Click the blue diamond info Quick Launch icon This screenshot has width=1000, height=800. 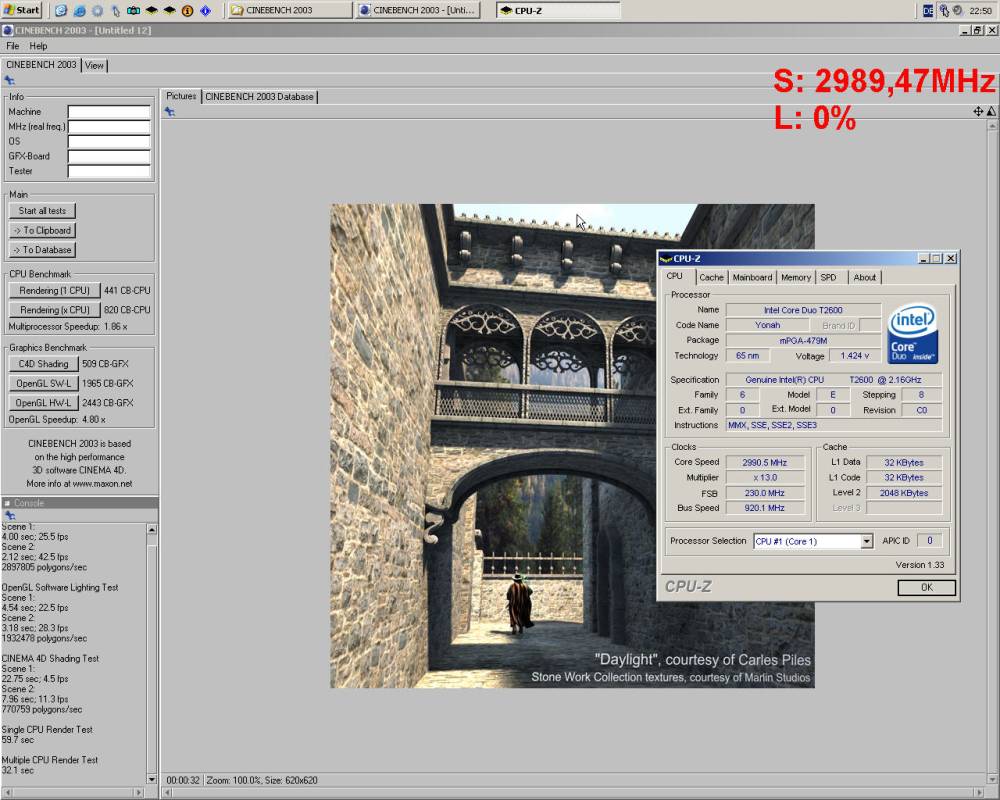coord(205,10)
